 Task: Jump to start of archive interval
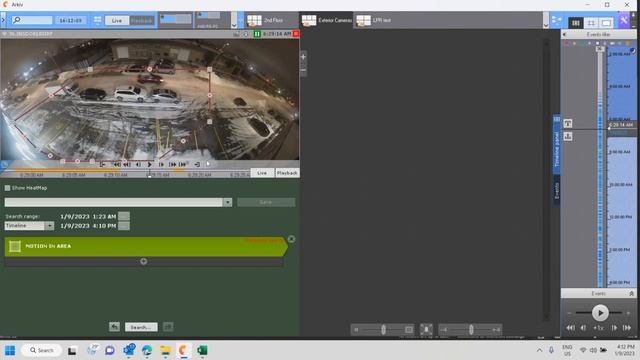(103, 164)
